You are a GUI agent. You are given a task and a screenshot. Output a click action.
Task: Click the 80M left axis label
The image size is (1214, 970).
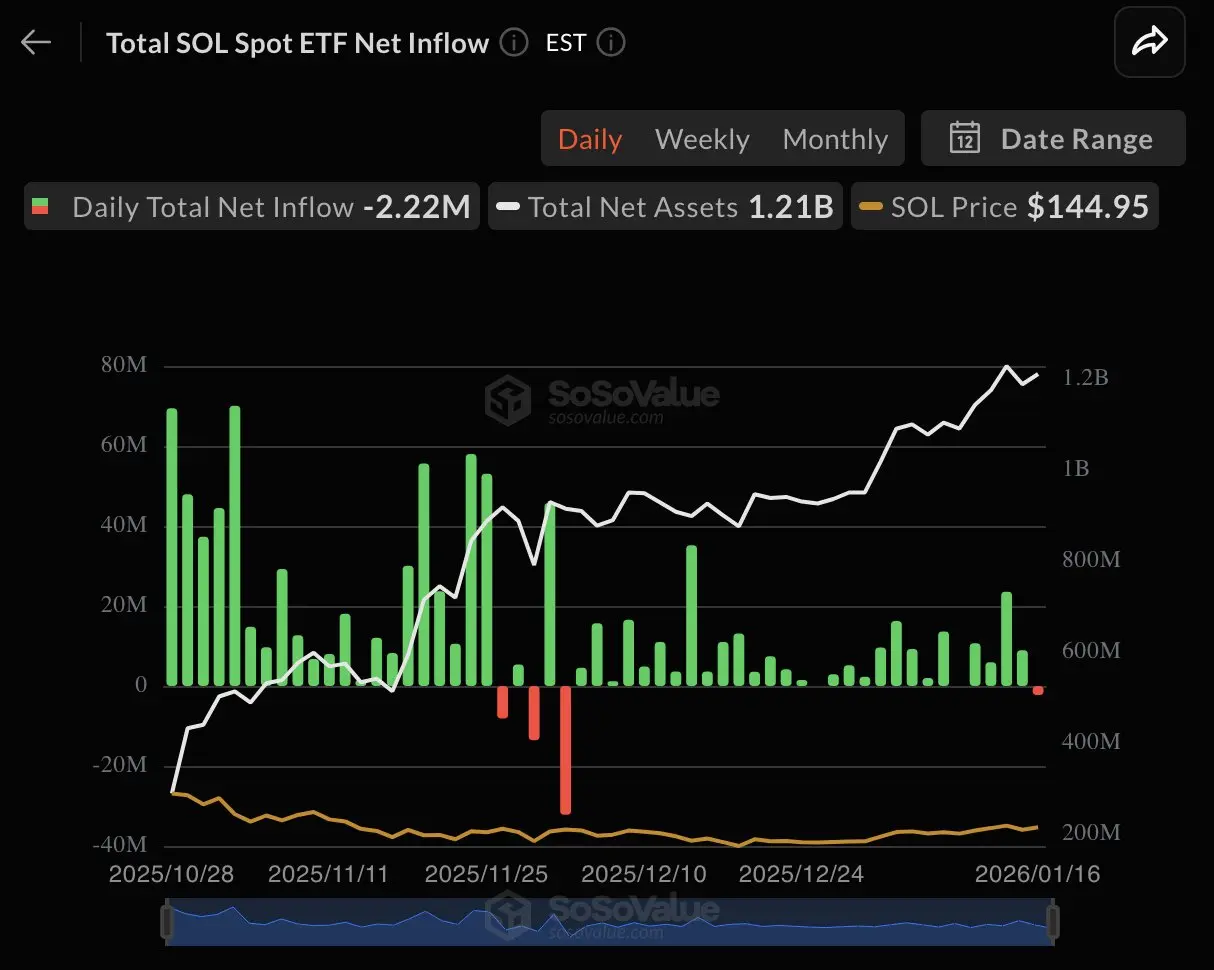[x=123, y=366]
